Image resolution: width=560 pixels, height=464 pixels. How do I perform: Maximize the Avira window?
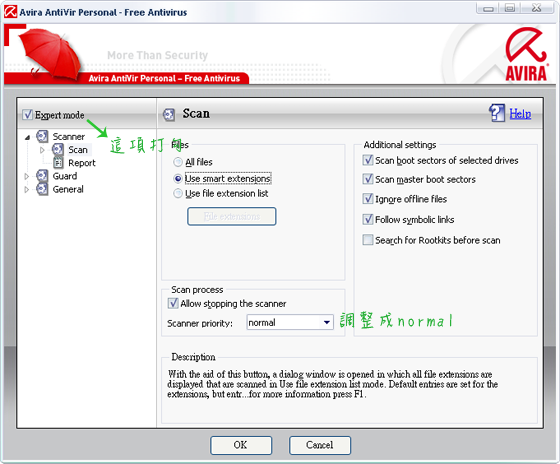pyautogui.click(x=510, y=8)
